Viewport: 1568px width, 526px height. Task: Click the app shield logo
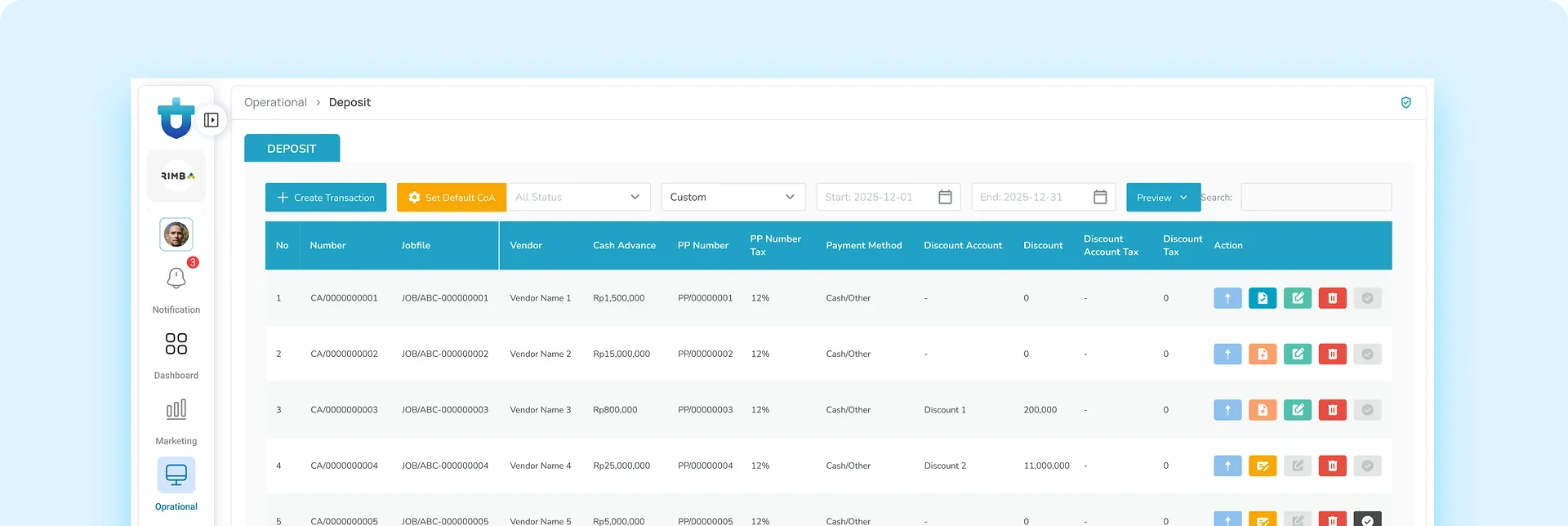176,118
